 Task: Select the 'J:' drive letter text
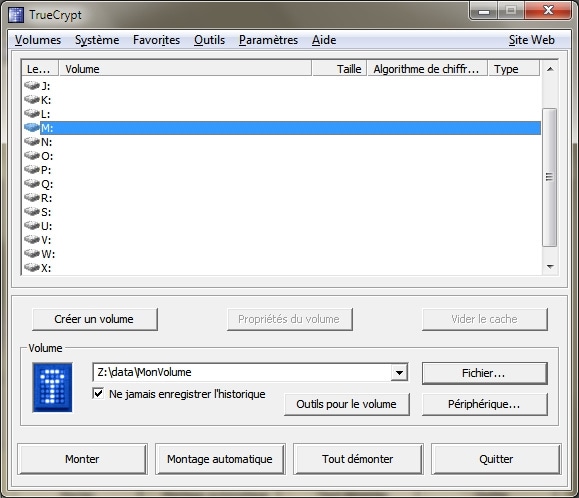coord(45,86)
